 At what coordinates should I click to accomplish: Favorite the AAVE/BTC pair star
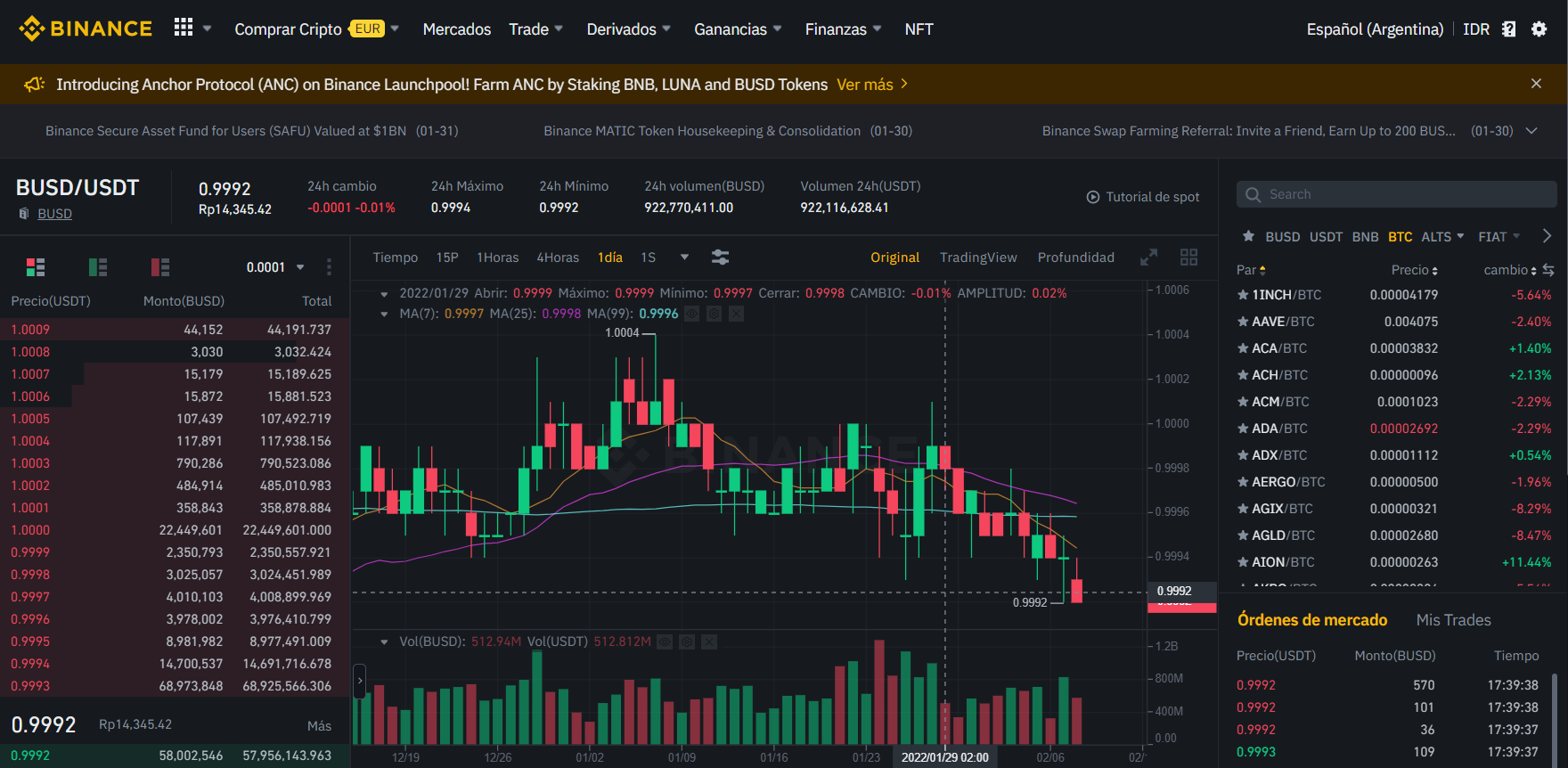coord(1243,322)
